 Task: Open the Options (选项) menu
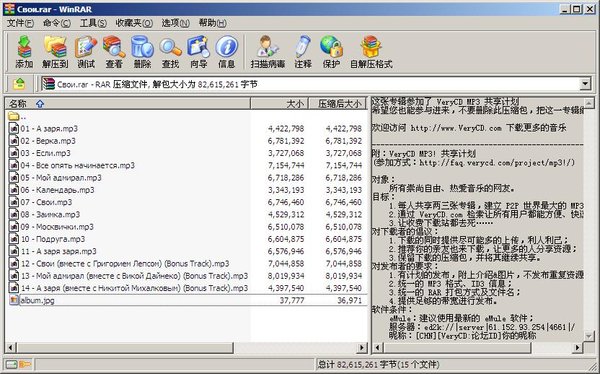(x=175, y=23)
